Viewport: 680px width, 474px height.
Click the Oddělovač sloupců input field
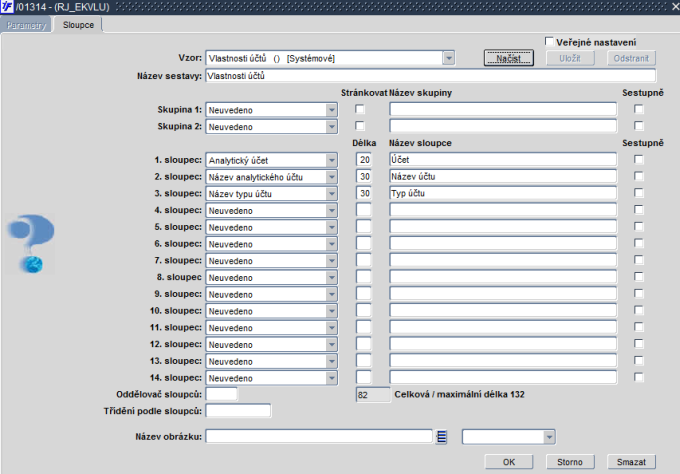tap(221, 394)
